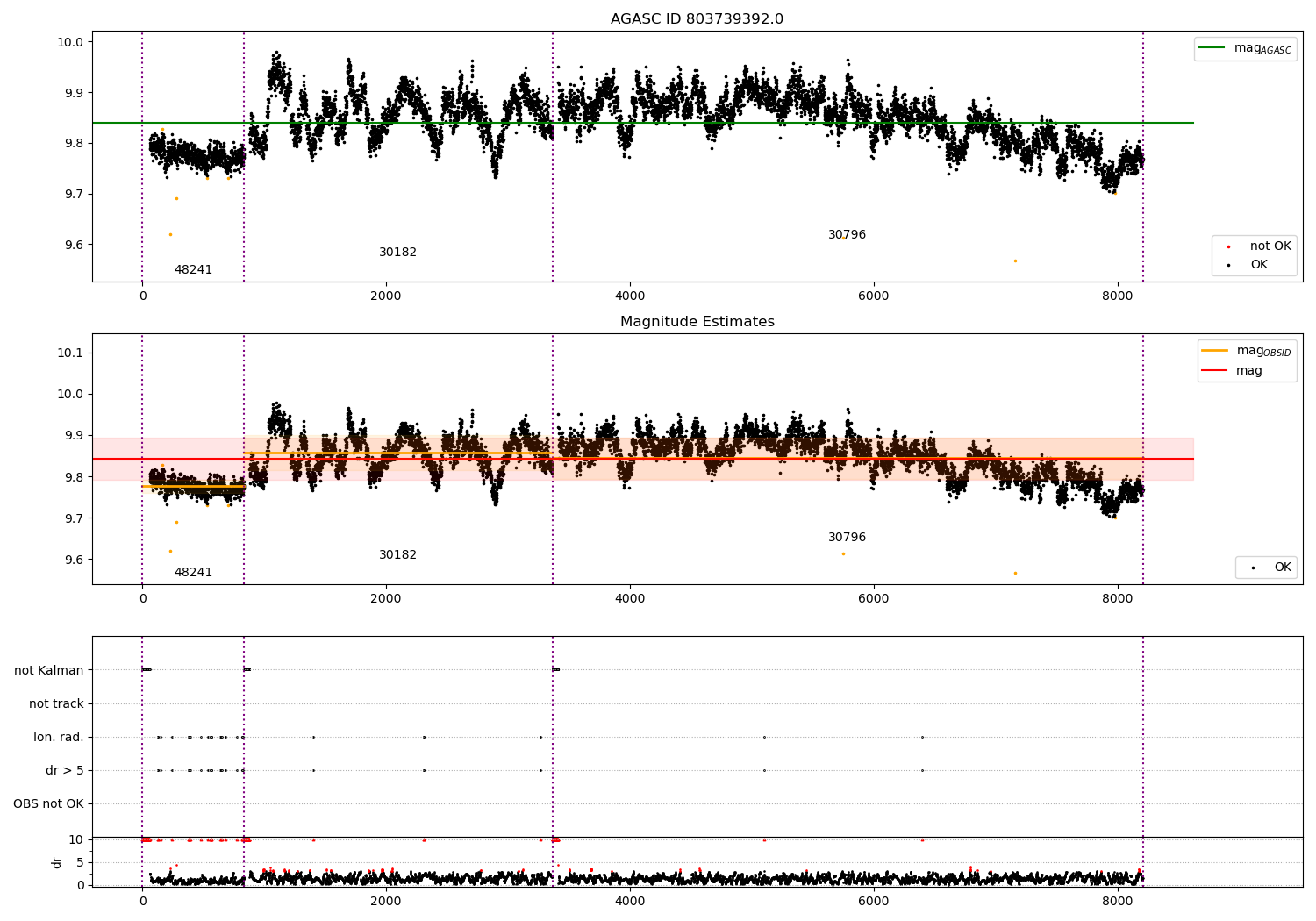Click the '10.1' y-tick of middle plot
This screenshot has width=1316, height=921.
(x=70, y=353)
